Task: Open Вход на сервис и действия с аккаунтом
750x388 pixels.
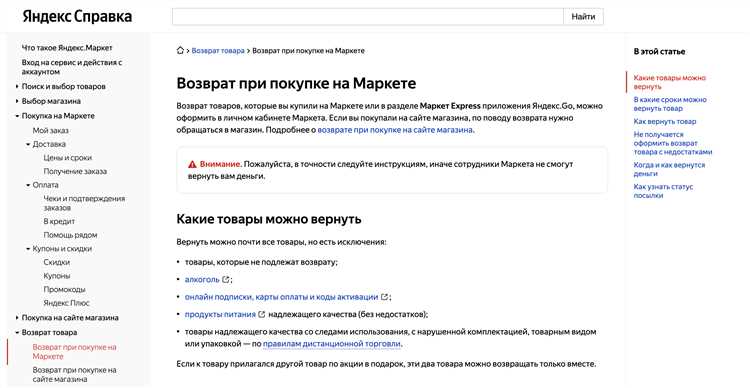Action: pos(72,67)
